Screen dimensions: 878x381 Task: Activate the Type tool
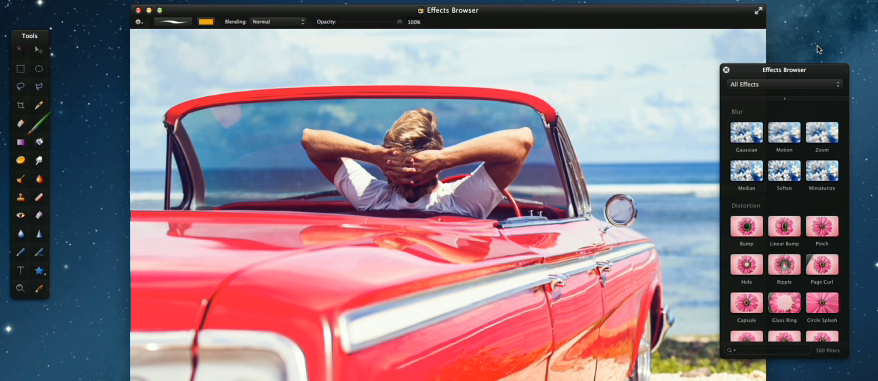click(x=20, y=270)
